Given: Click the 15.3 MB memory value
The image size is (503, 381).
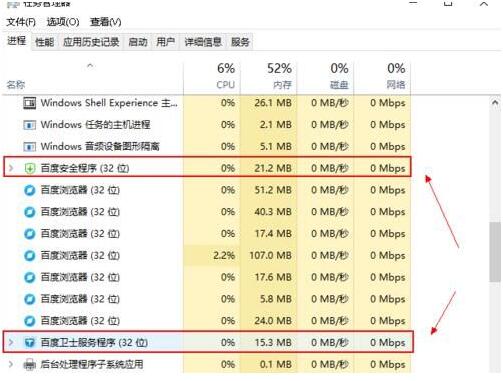Looking at the screenshot, I should [273, 342].
